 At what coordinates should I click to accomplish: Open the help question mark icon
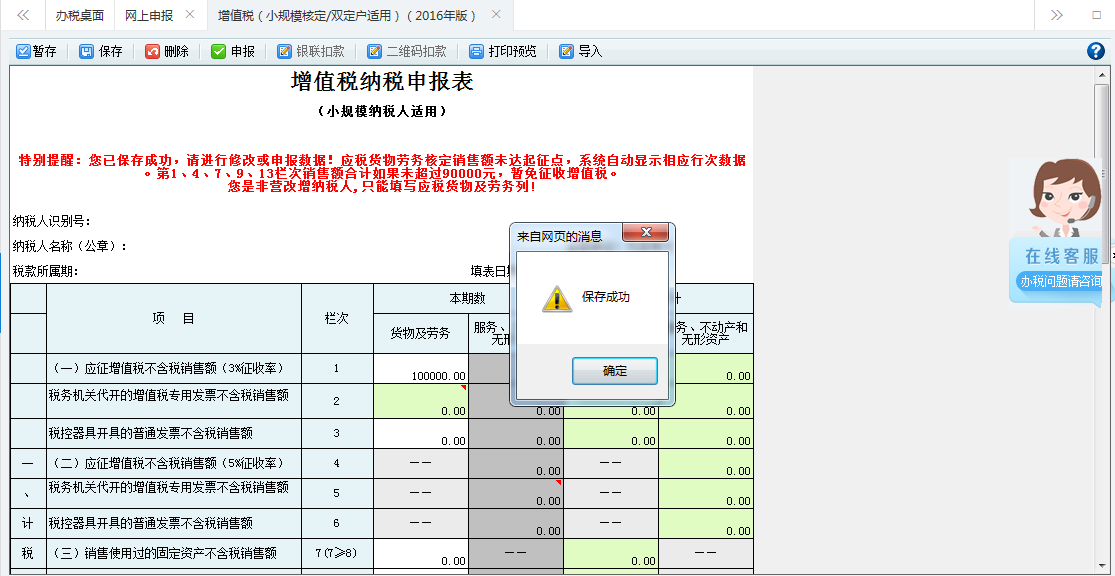coord(1095,50)
